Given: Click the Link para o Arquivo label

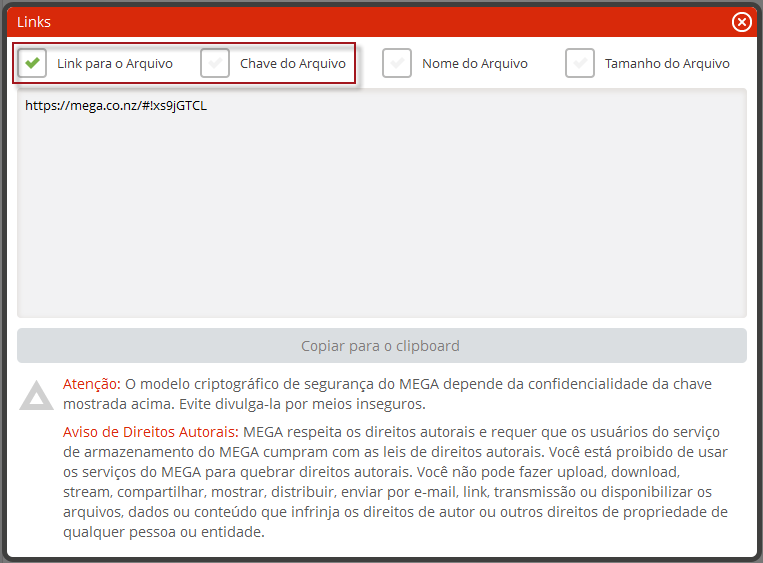Looking at the screenshot, I should (115, 64).
